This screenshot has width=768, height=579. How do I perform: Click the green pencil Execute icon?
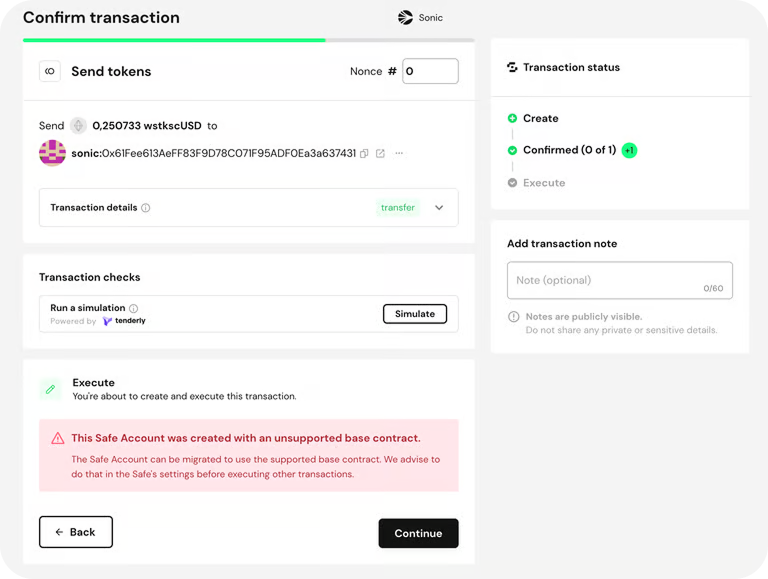point(50,389)
